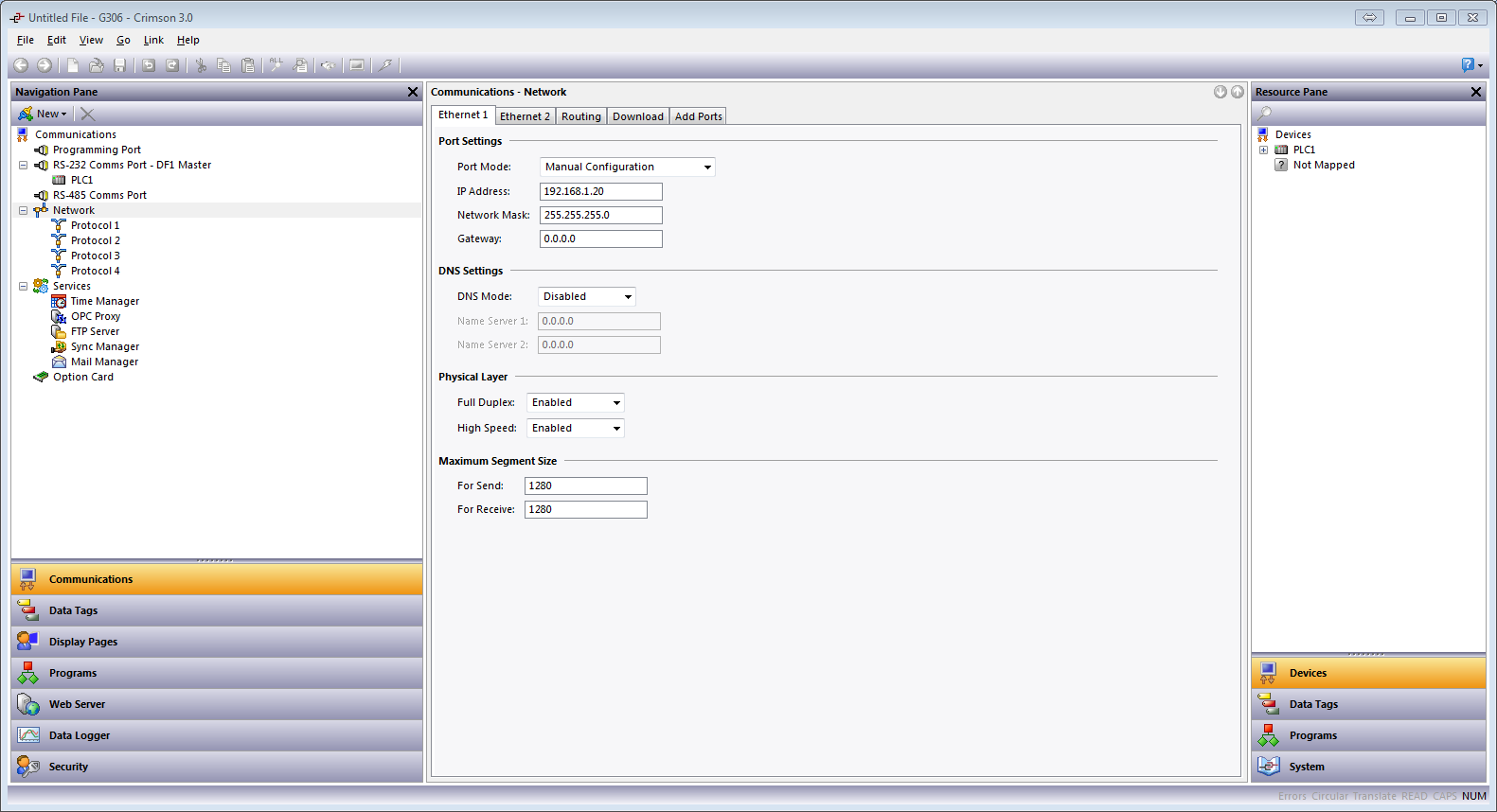
Task: Open the View menu
Action: tap(91, 40)
